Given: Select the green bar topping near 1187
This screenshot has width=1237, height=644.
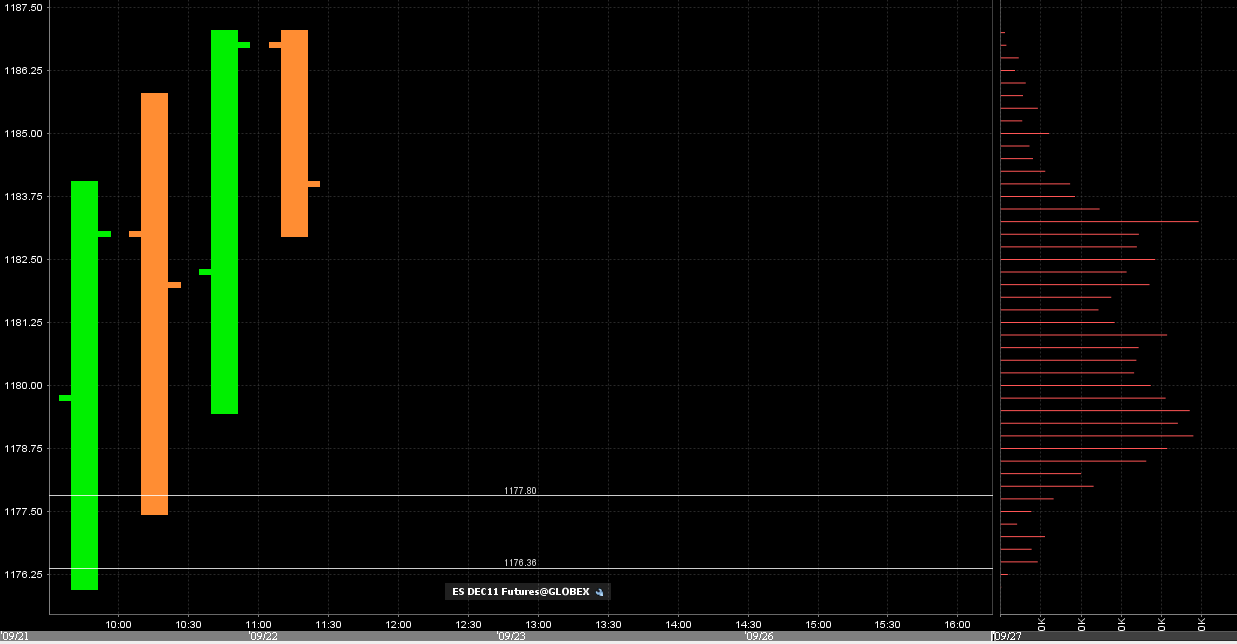Looking at the screenshot, I should click(x=224, y=222).
